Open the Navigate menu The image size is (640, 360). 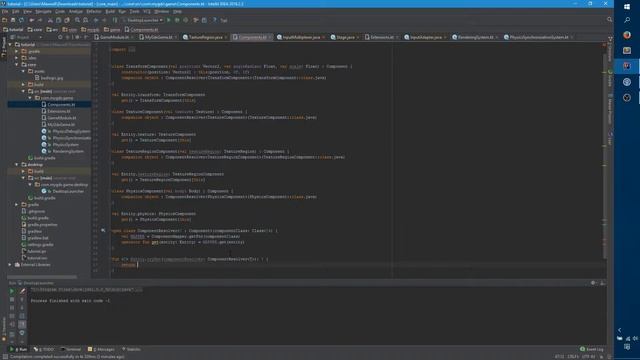[x=43, y=11]
